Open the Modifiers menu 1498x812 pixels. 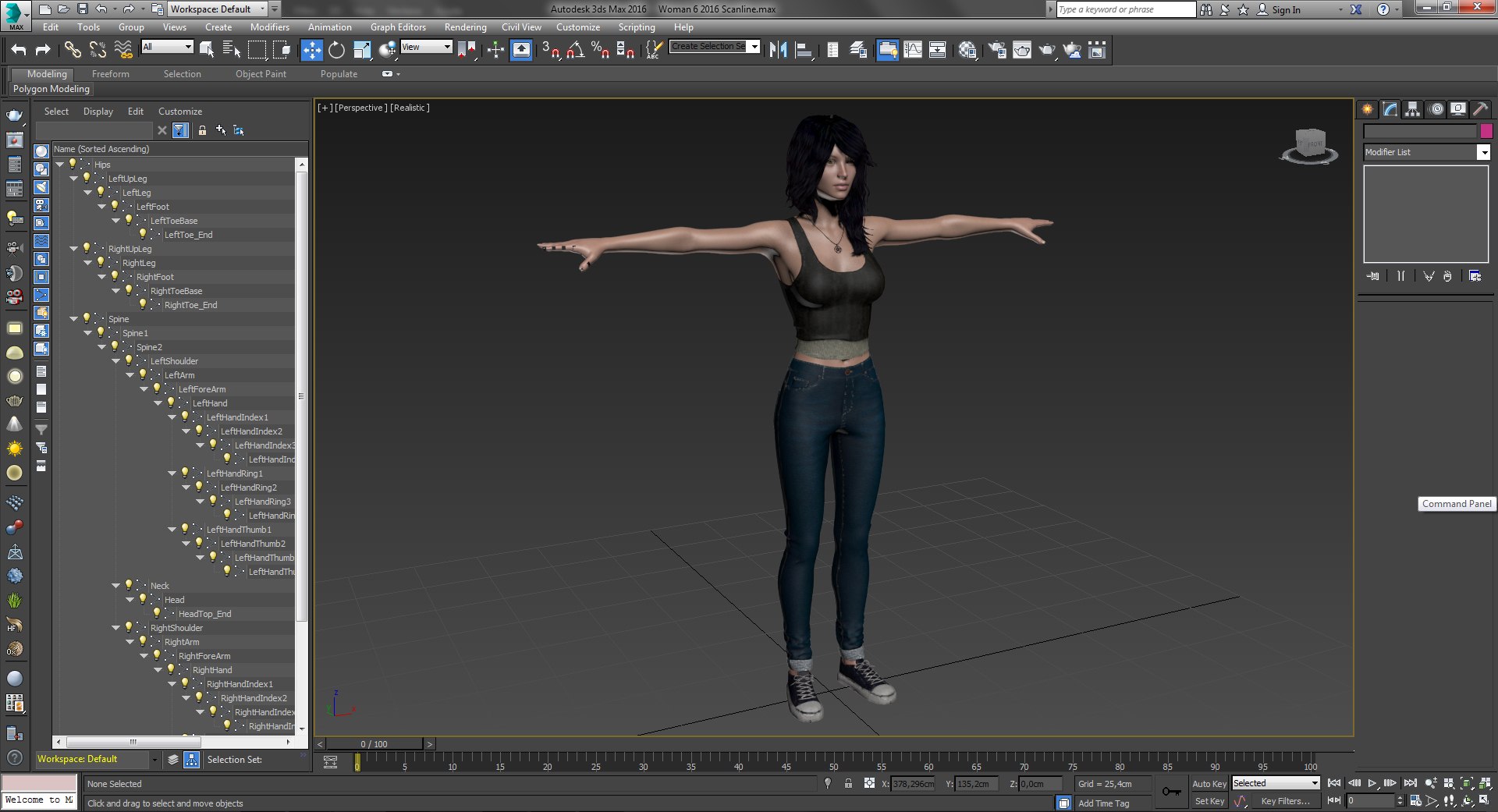point(270,27)
